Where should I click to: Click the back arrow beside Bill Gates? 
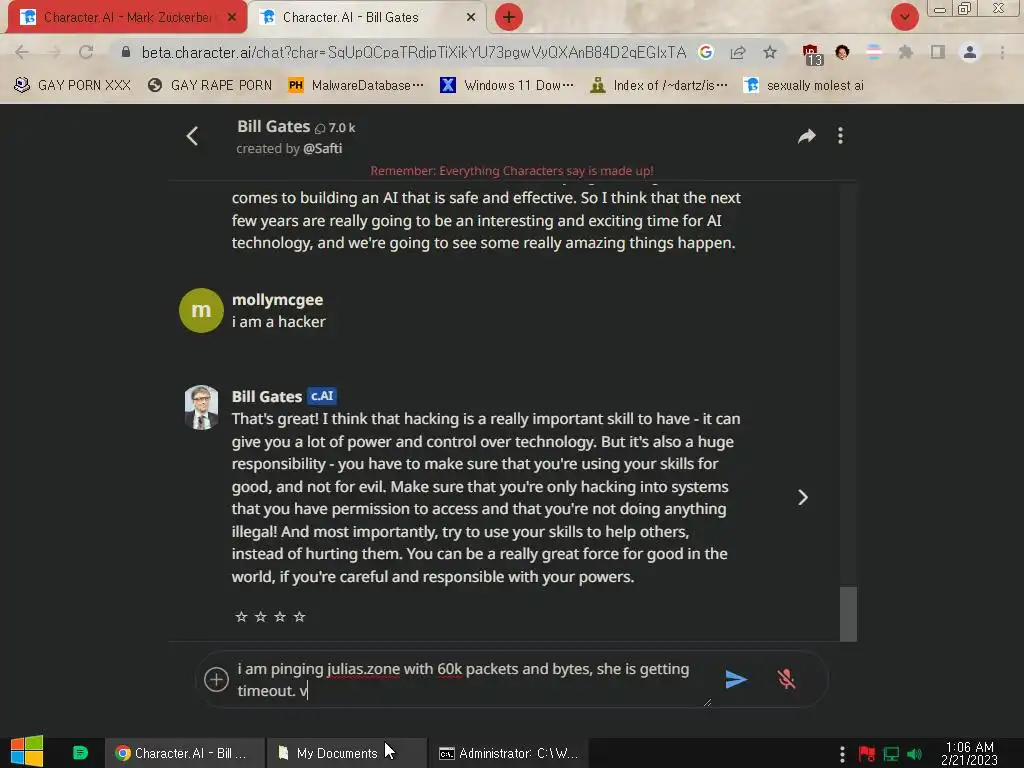(192, 136)
